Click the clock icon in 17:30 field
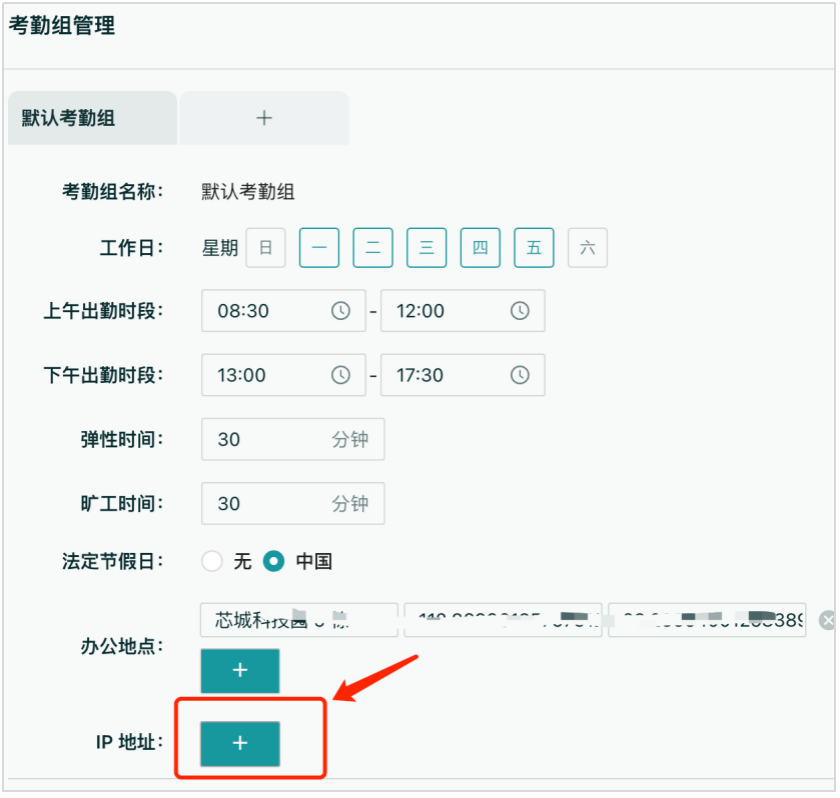The width and height of the screenshot is (840, 798). click(520, 375)
